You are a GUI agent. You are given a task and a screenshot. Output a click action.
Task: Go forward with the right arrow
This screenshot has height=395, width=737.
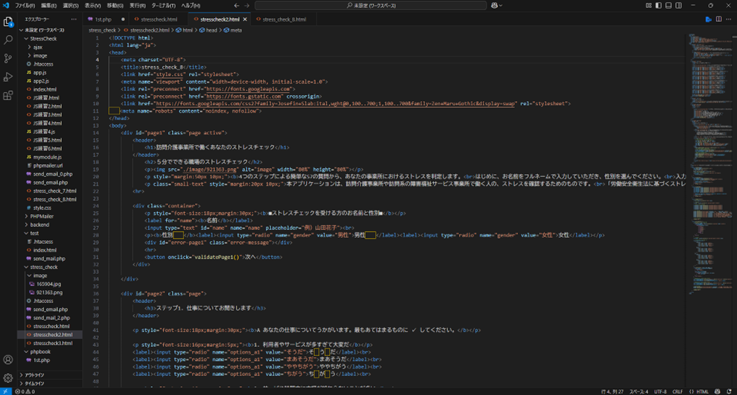tap(247, 6)
